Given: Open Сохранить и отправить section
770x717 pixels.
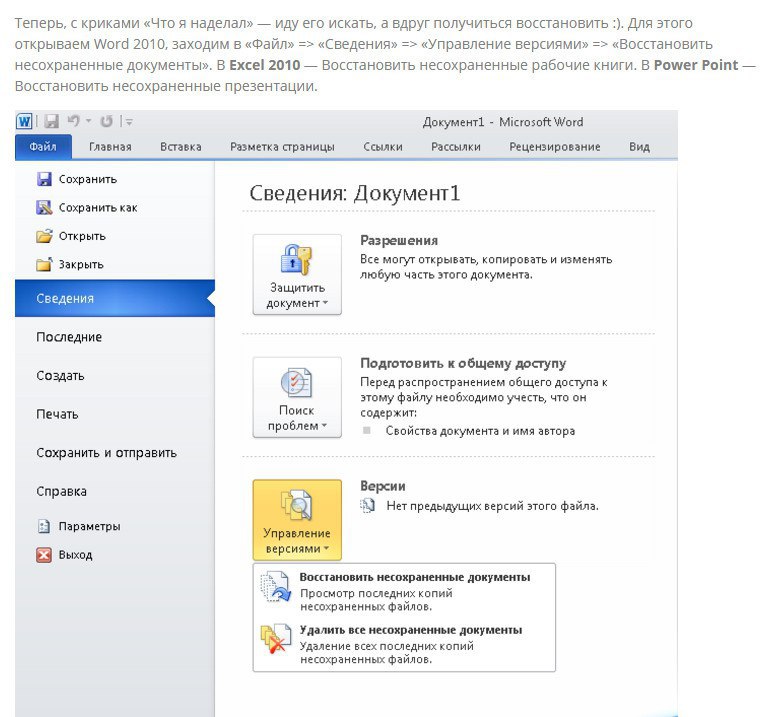Looking at the screenshot, I should 107,453.
